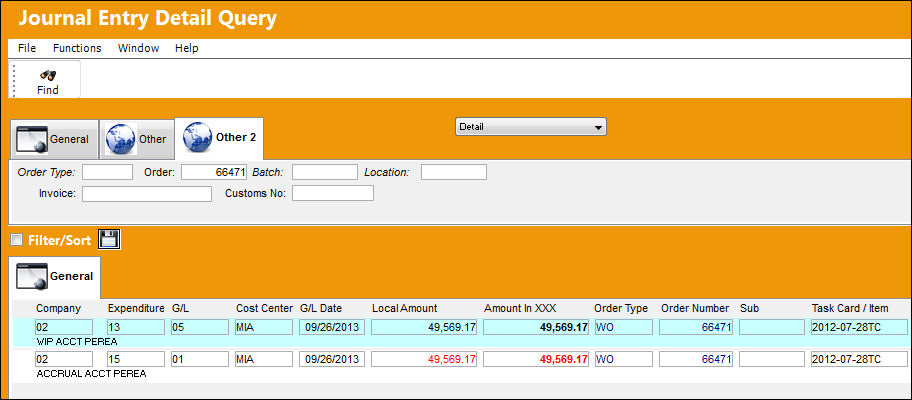912x400 pixels.
Task: Click the G/L Date column header
Action: [321, 309]
